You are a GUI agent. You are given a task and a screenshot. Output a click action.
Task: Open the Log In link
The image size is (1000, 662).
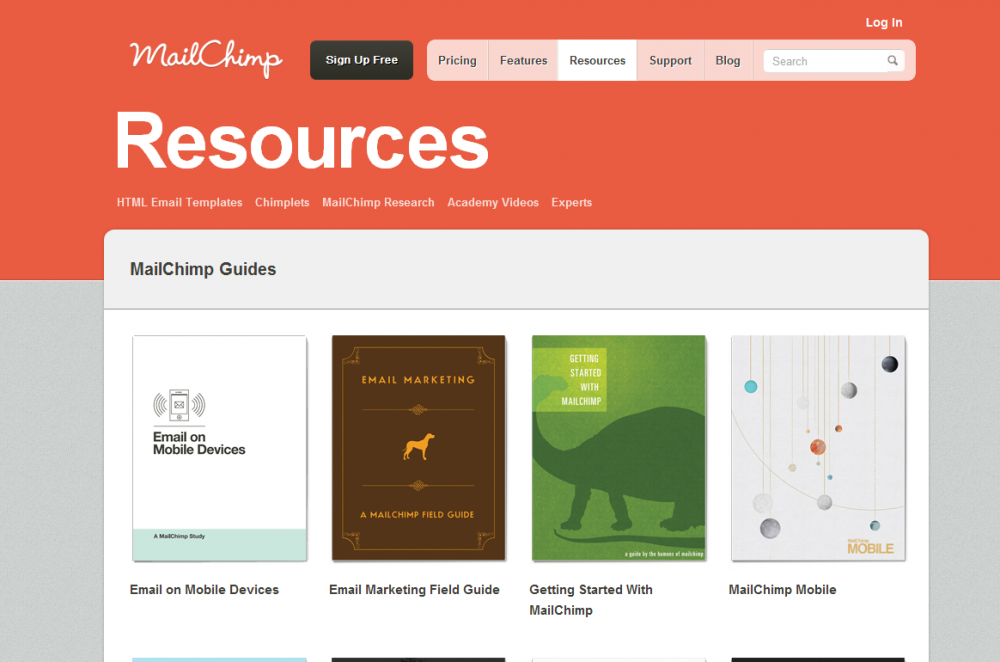[883, 22]
